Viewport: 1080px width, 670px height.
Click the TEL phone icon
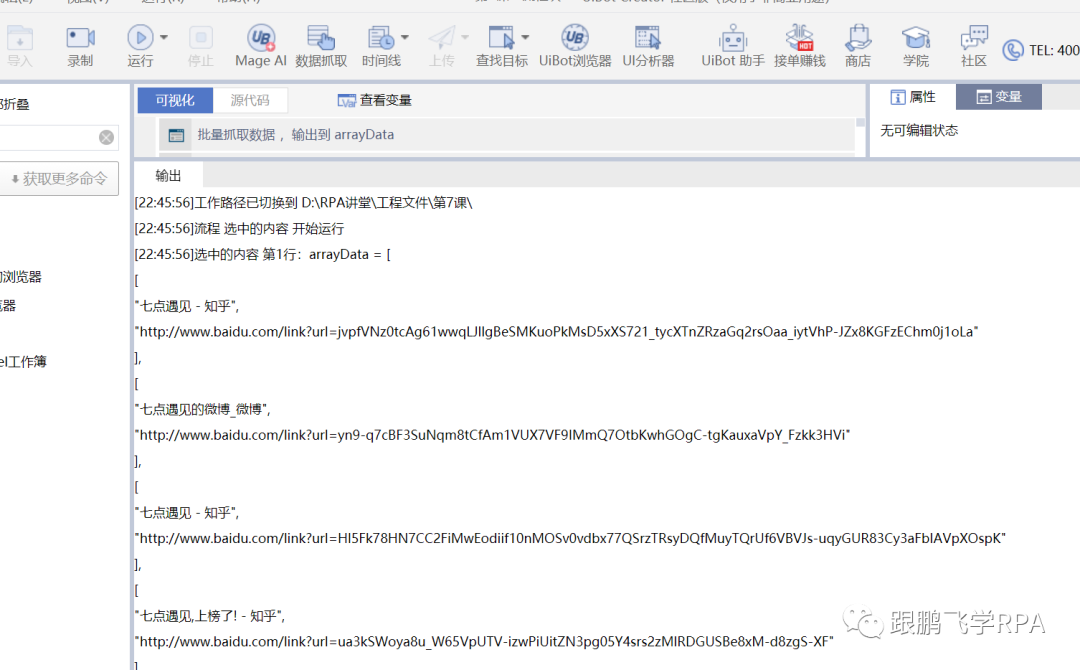click(1013, 50)
